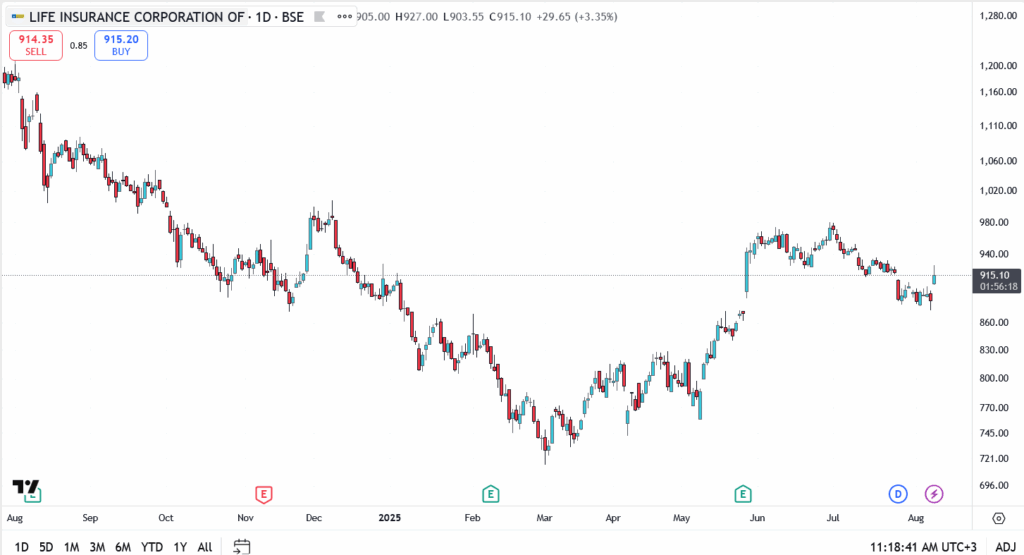Select the 6M time range
Image resolution: width=1024 pixels, height=555 pixels.
tap(122, 547)
